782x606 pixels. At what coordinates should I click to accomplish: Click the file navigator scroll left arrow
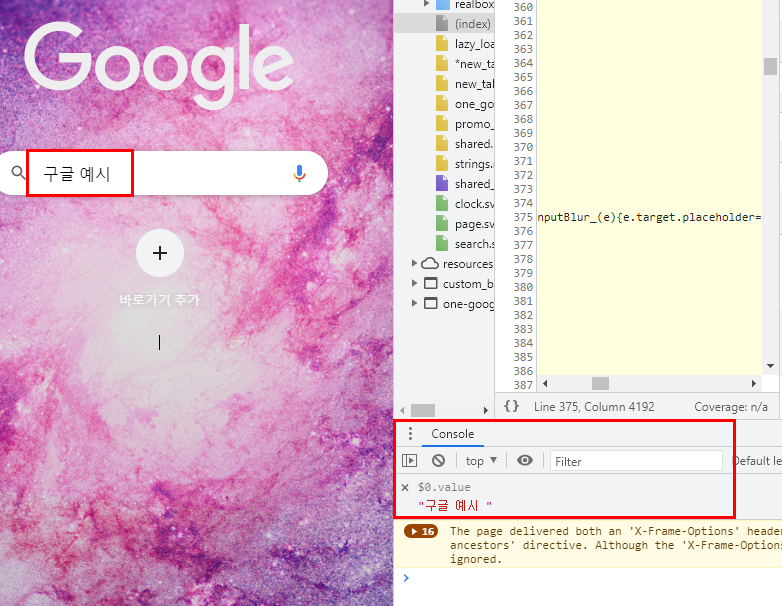click(x=402, y=410)
